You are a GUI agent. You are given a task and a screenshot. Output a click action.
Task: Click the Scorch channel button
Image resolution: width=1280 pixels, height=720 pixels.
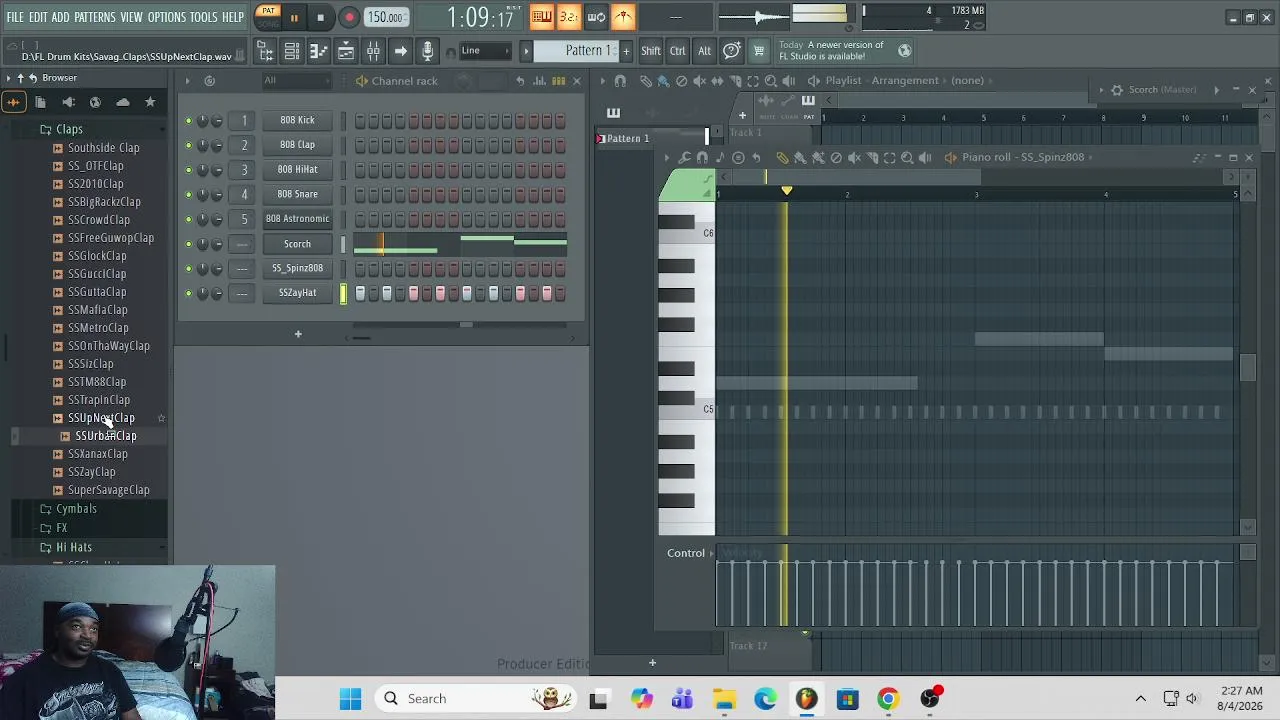point(297,244)
